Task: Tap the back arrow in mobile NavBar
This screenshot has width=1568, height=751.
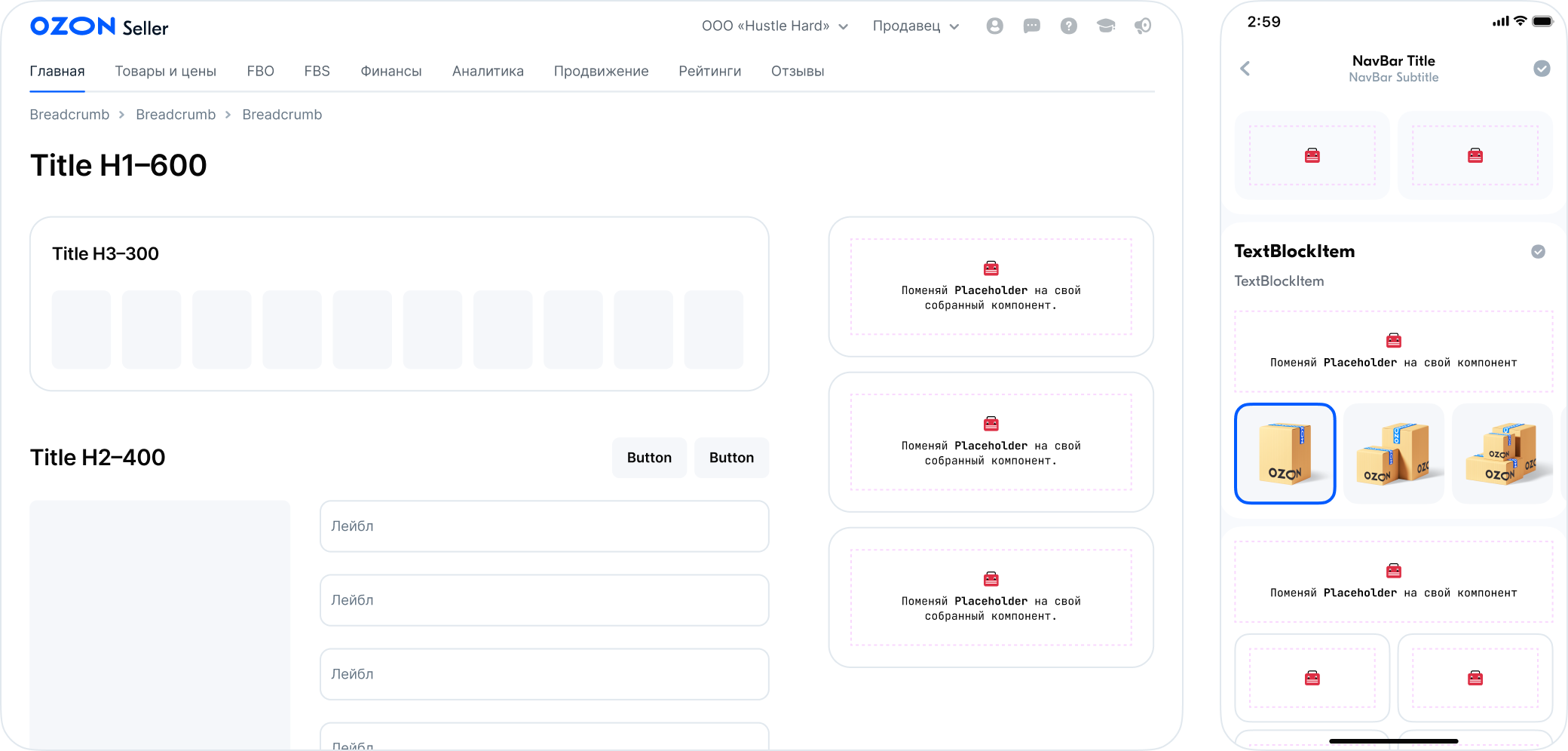Action: pyautogui.click(x=1245, y=69)
